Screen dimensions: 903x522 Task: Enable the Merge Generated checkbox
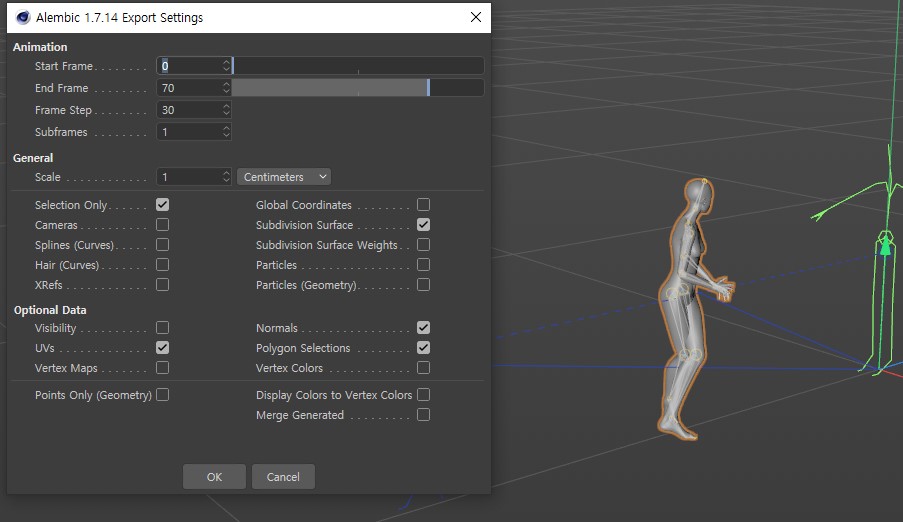coord(423,415)
